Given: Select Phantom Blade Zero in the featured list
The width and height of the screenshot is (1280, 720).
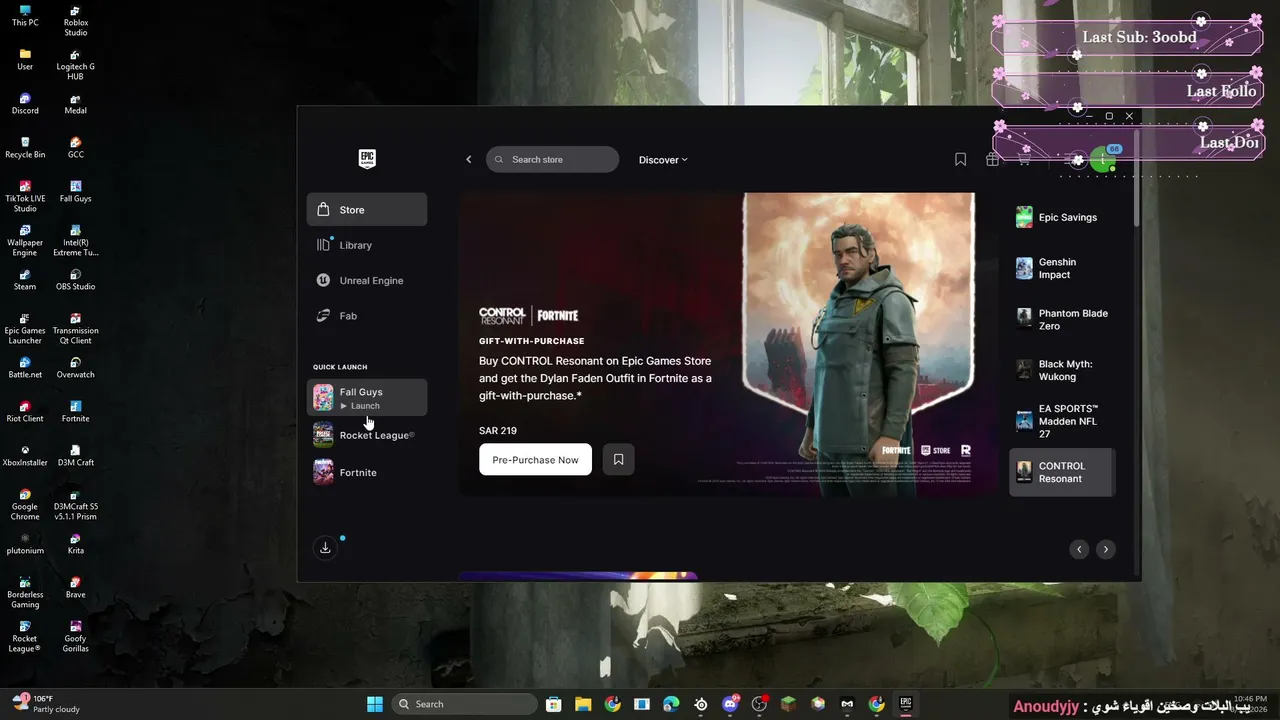Looking at the screenshot, I should [x=1062, y=319].
